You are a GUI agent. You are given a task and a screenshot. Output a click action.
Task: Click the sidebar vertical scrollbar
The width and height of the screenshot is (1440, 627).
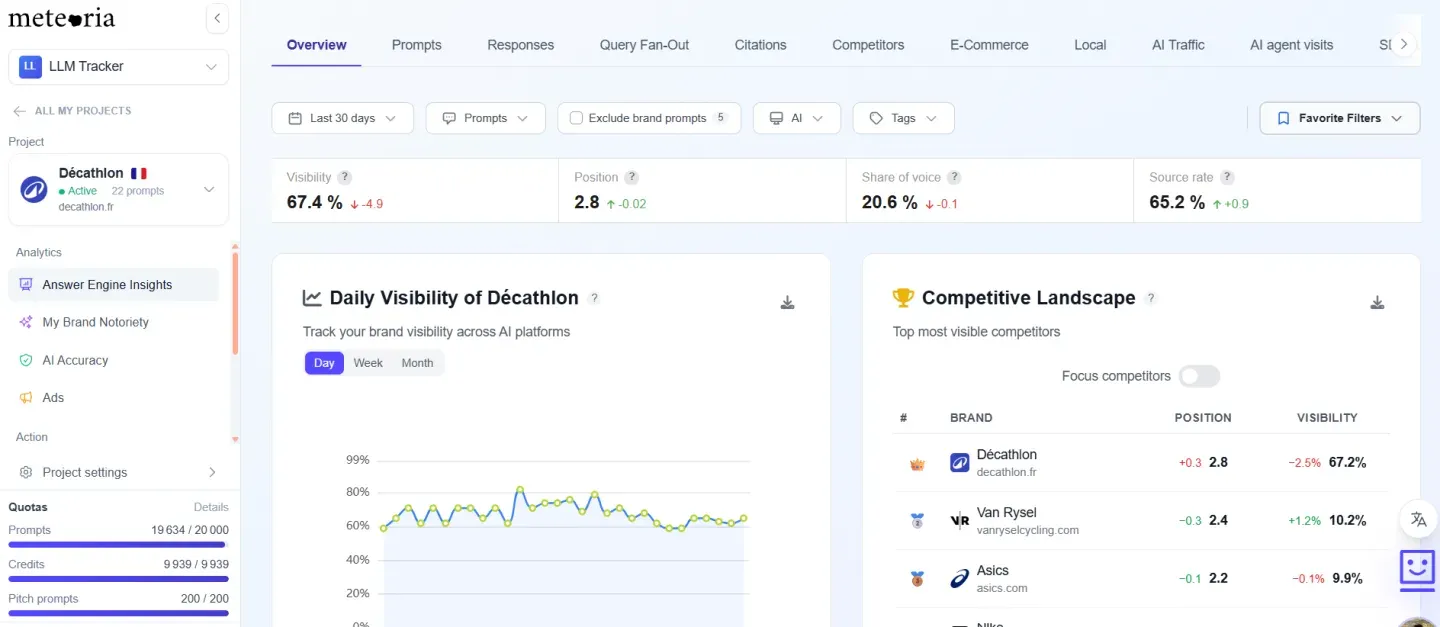[x=235, y=304]
